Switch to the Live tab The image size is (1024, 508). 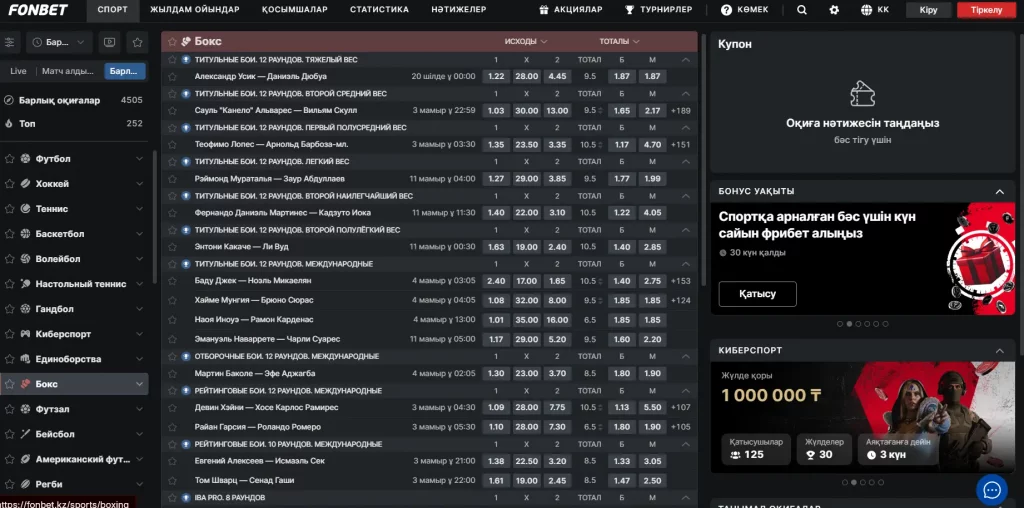click(x=18, y=71)
